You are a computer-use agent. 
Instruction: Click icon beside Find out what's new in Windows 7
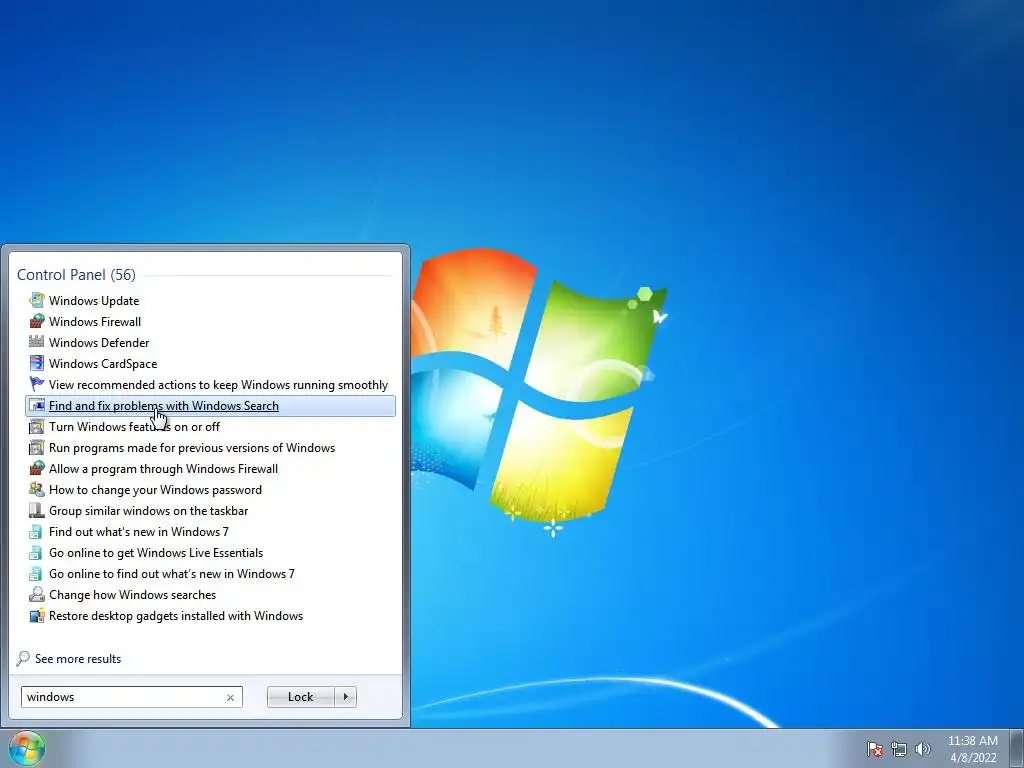pos(37,532)
